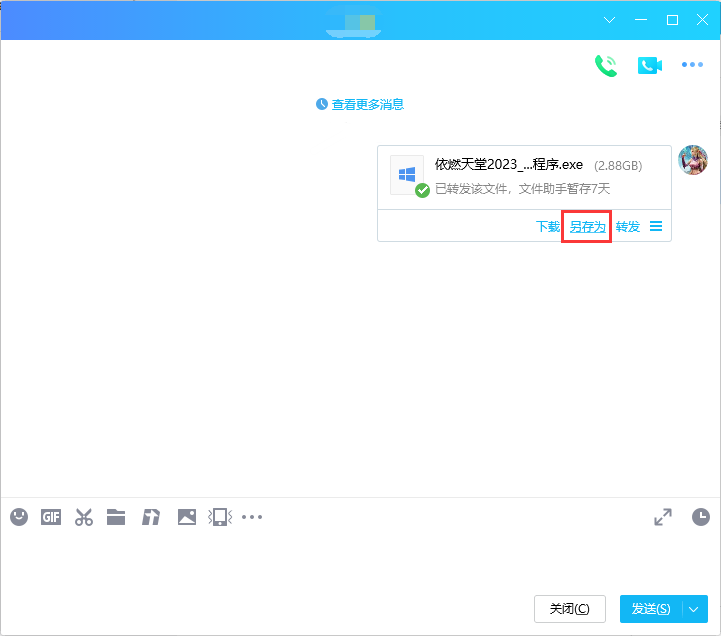This screenshot has width=721, height=636.
Task: Send a window shake to the contact
Action: [x=219, y=517]
